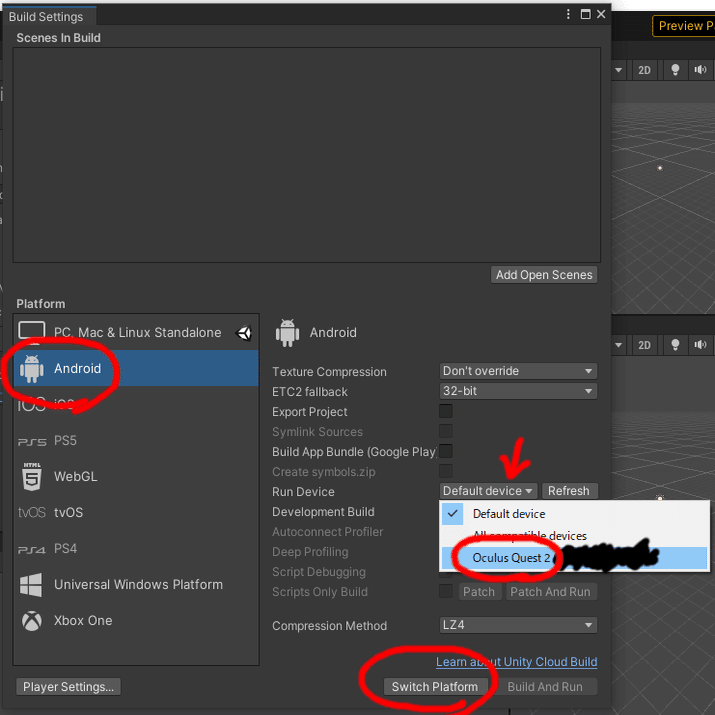Screen dimensions: 715x715
Task: Toggle 2D mode in the upper scene view
Action: [x=644, y=70]
